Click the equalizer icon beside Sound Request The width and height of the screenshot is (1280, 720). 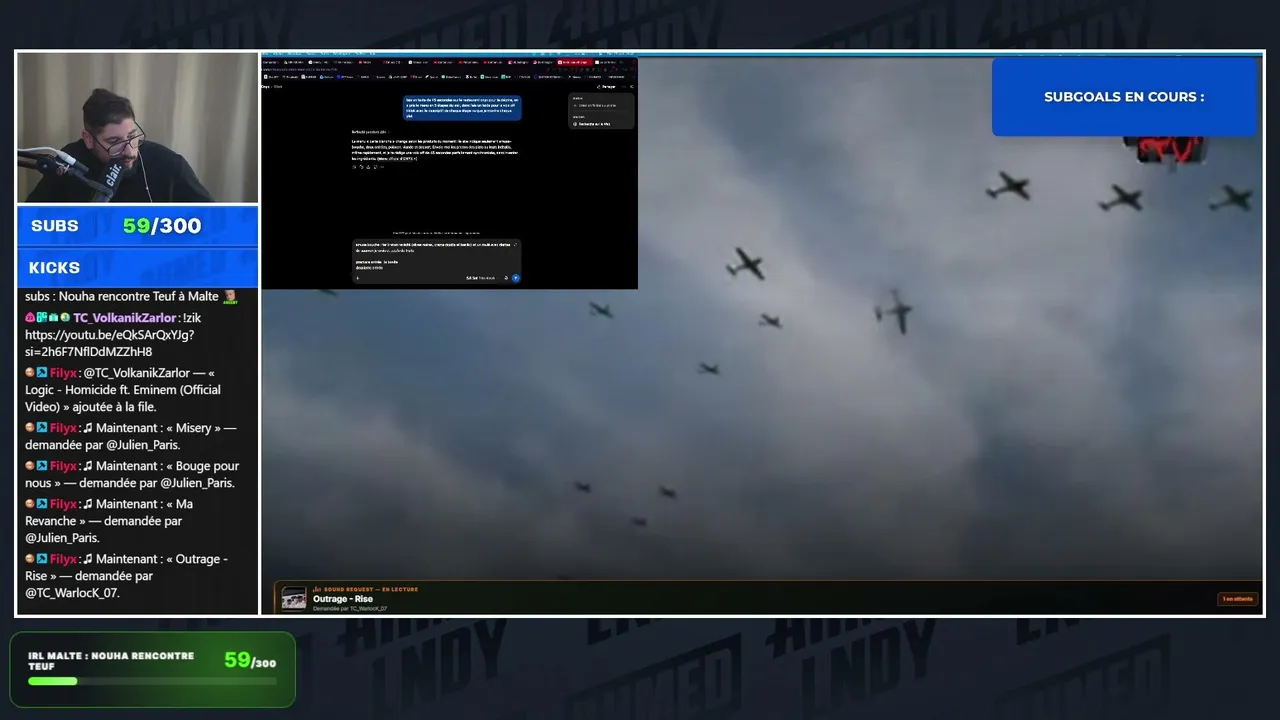tap(316, 589)
